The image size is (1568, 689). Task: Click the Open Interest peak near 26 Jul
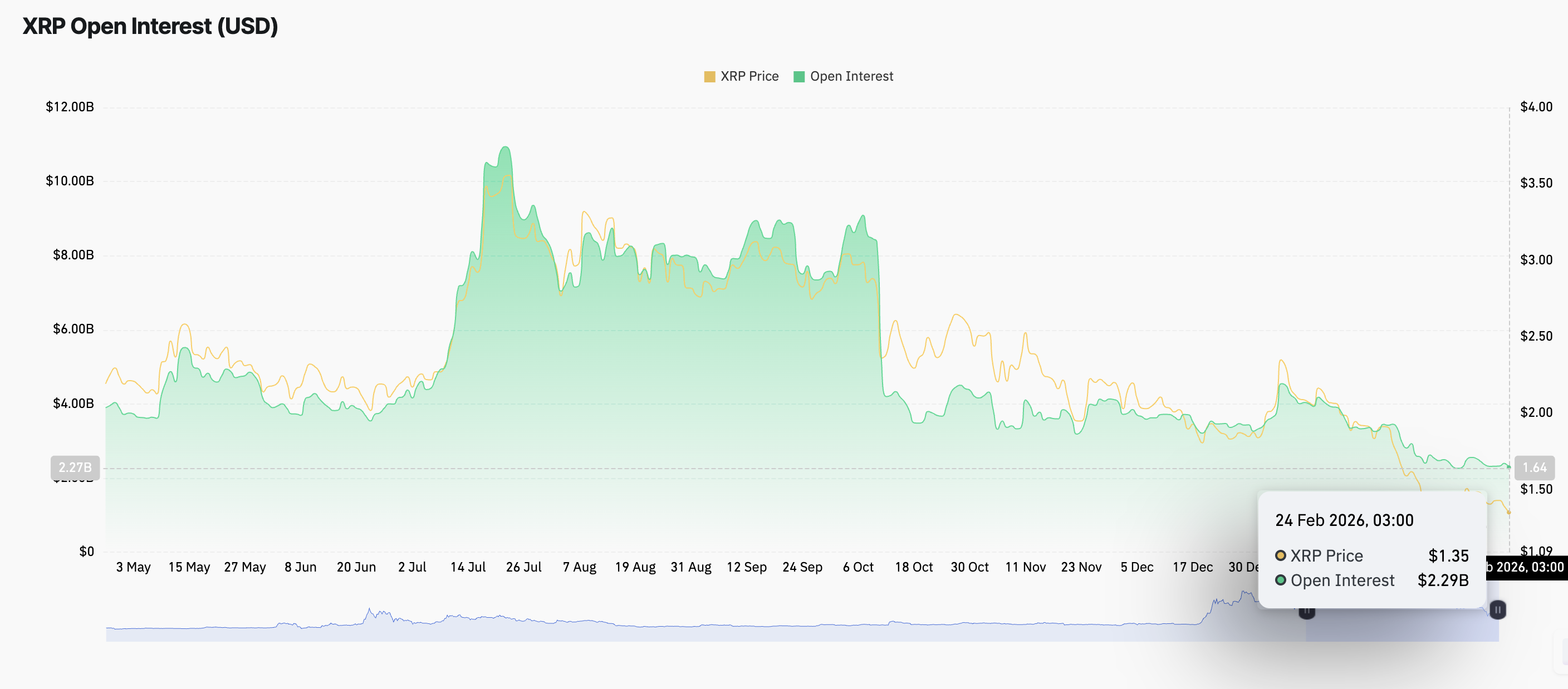(x=505, y=148)
